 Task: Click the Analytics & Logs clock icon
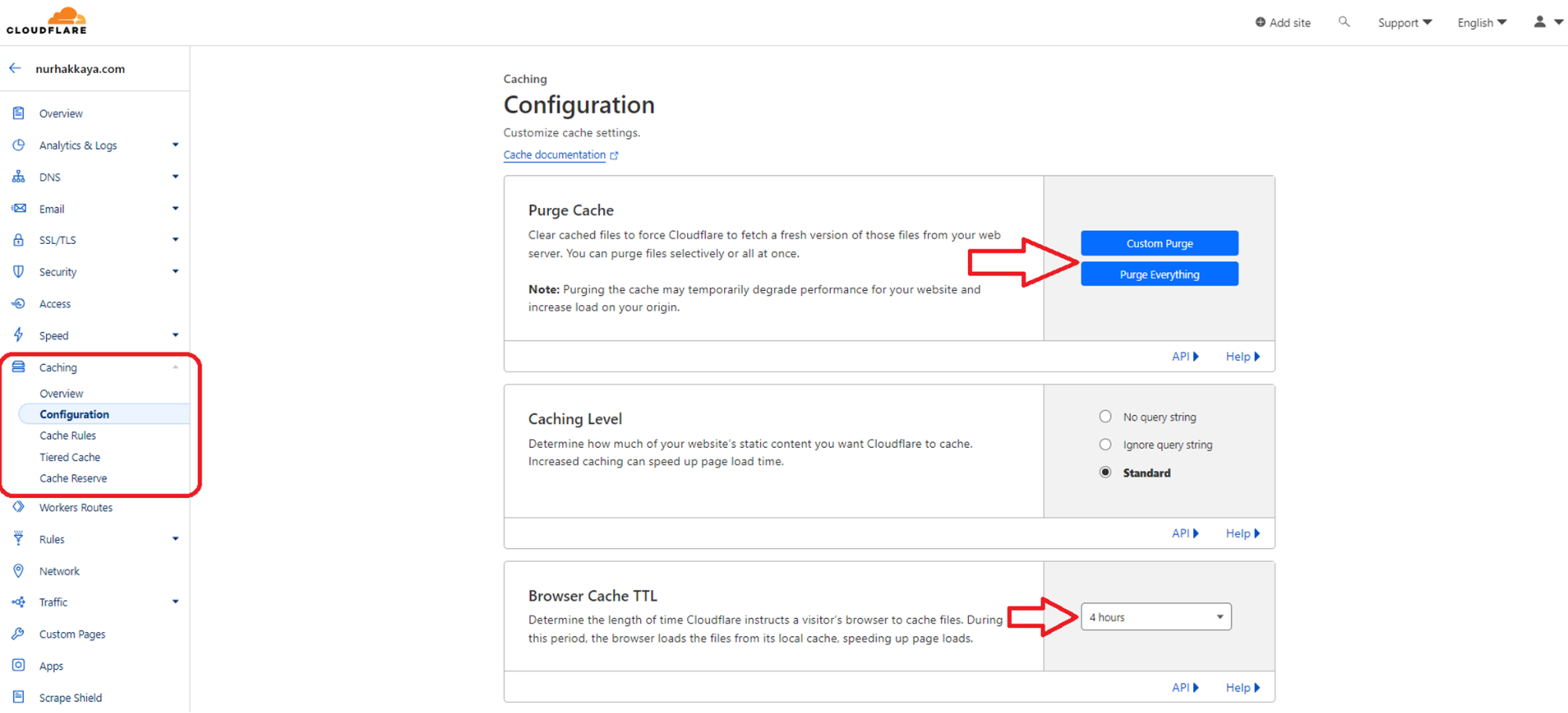pos(19,145)
